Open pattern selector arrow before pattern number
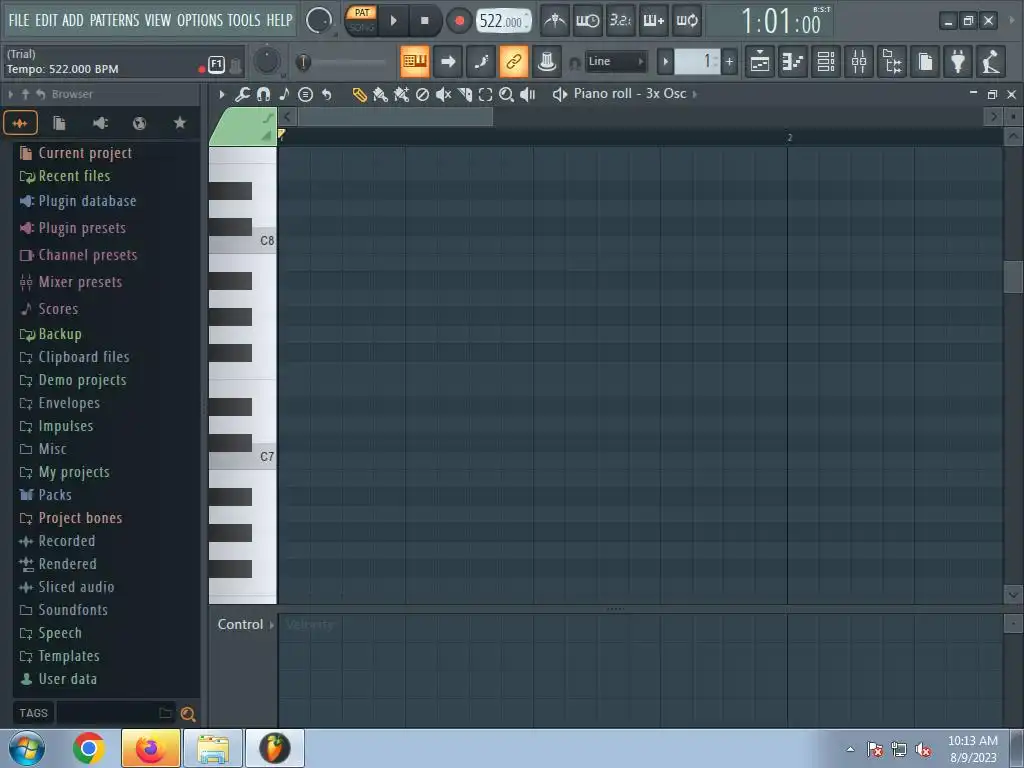1024x768 pixels. (665, 62)
